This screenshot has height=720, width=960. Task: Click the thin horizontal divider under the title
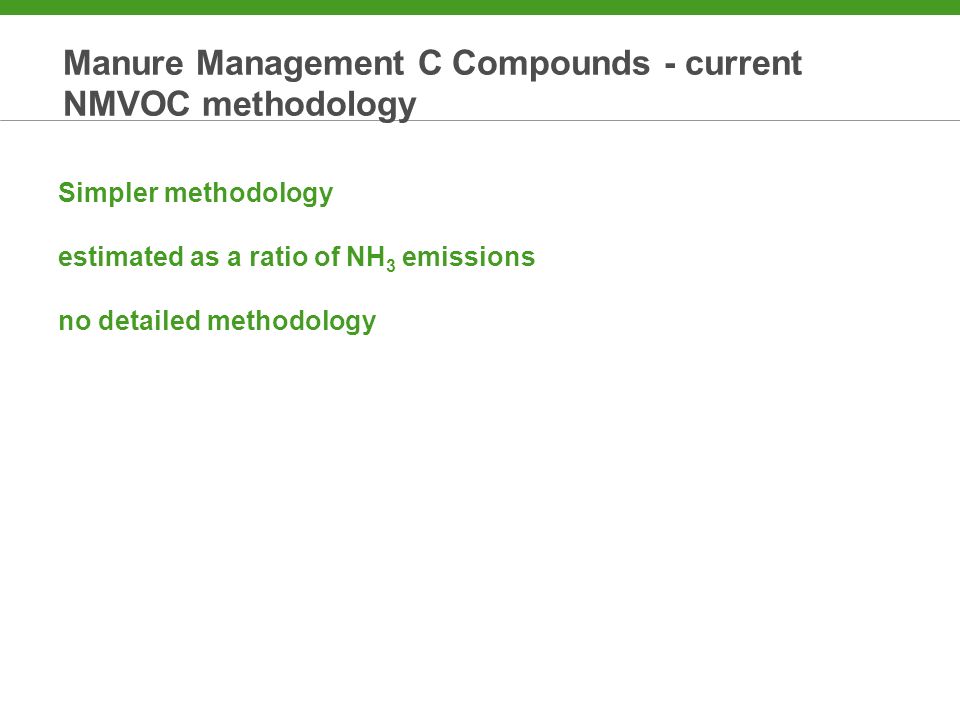[x=480, y=121]
